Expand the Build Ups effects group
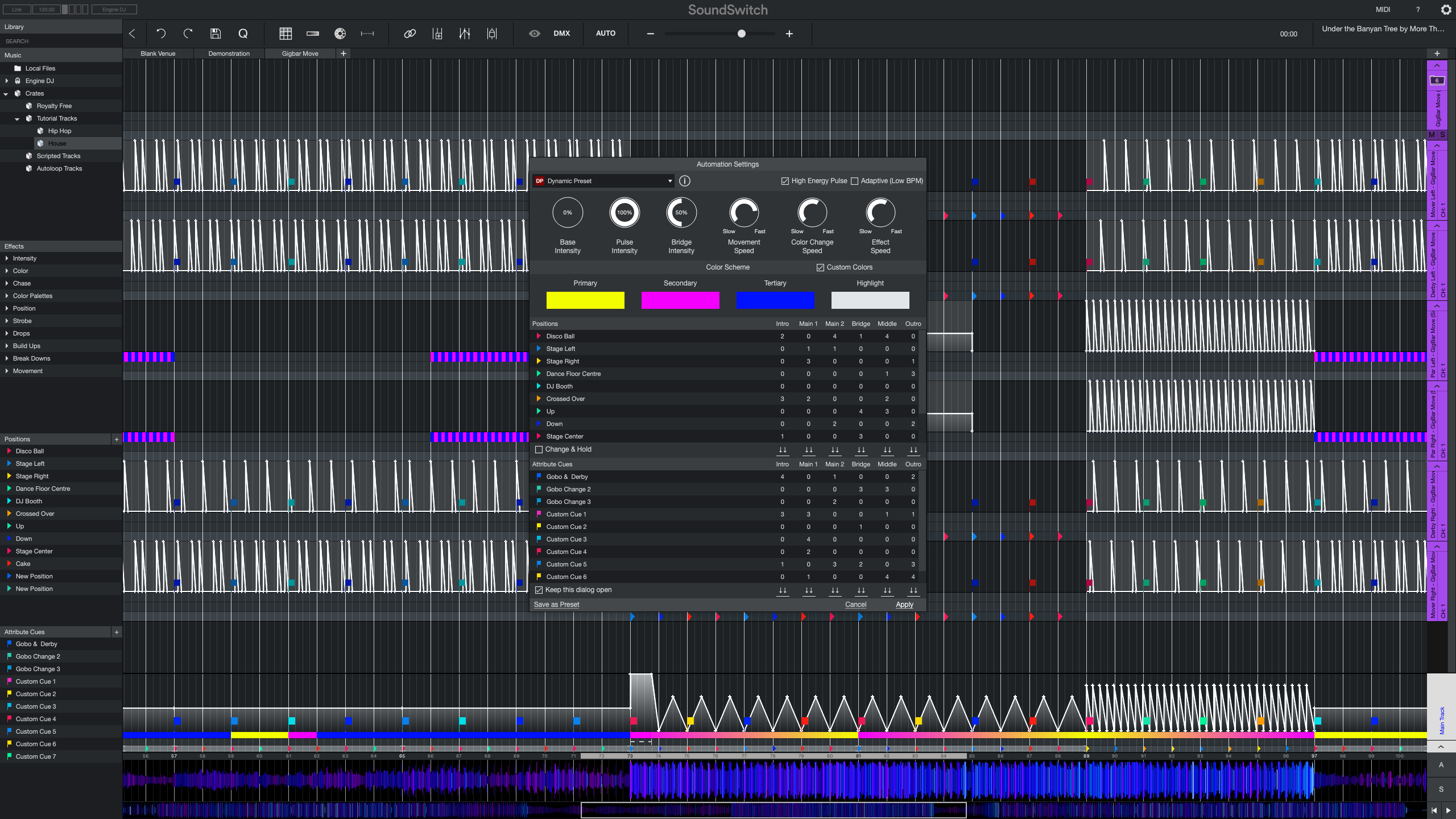This screenshot has height=819, width=1456. (x=6, y=346)
